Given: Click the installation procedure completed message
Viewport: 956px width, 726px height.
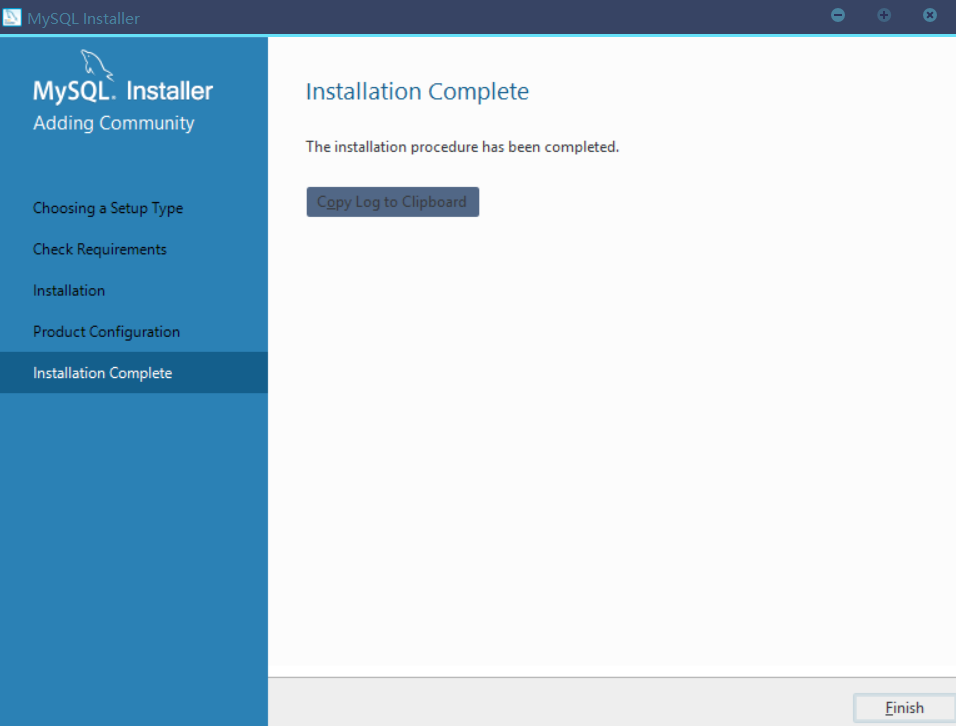Looking at the screenshot, I should [462, 147].
